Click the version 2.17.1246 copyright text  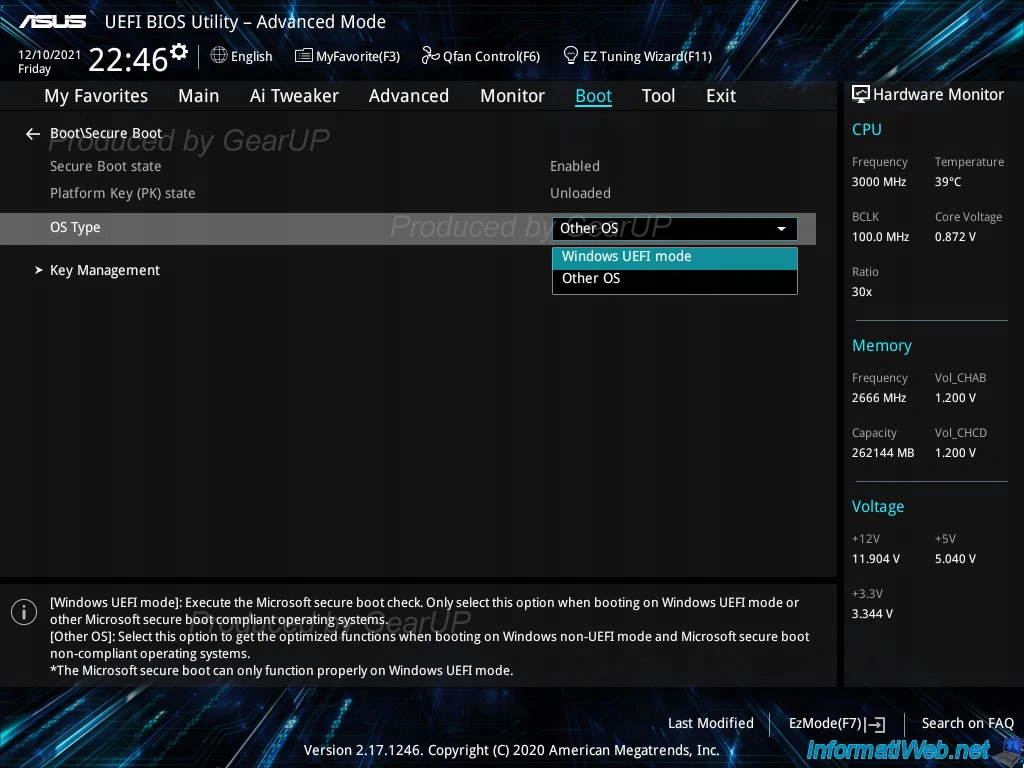click(511, 750)
